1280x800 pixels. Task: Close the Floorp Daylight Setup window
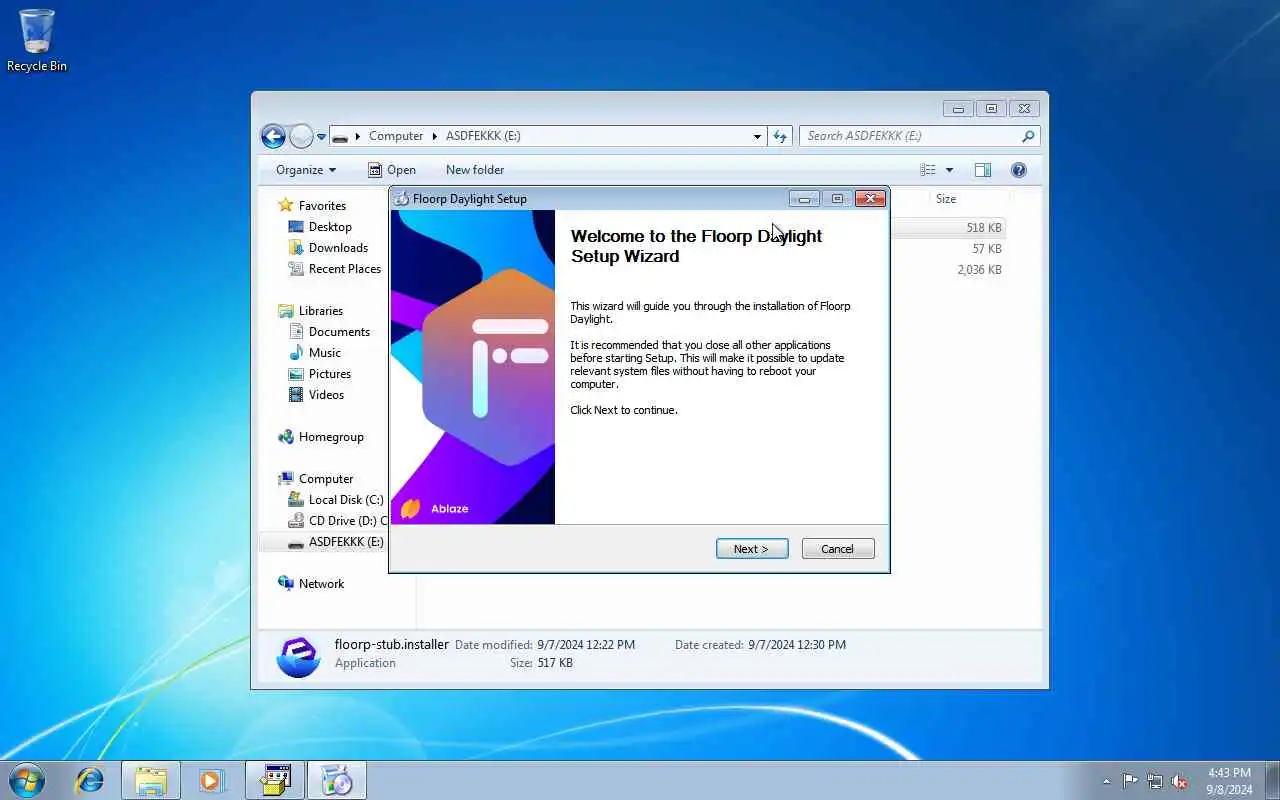[871, 198]
